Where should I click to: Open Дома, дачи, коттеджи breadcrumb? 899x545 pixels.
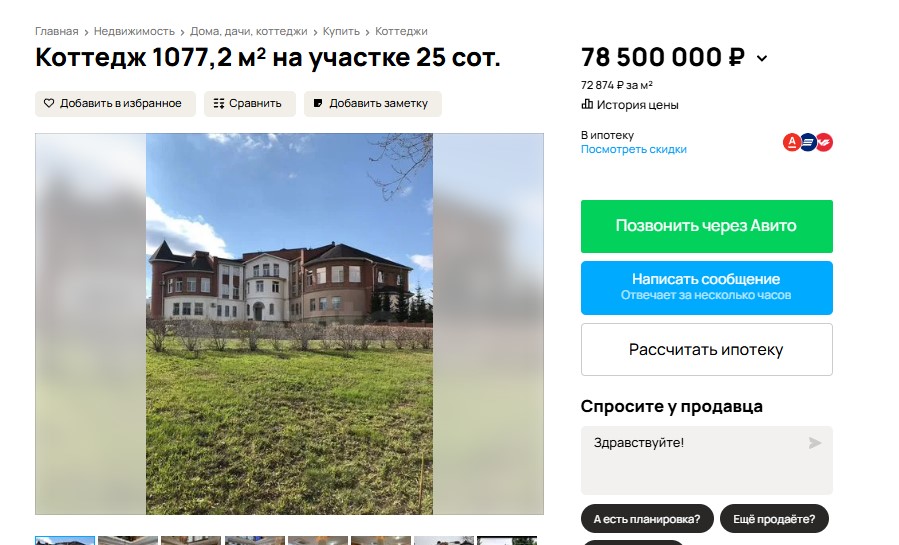pyautogui.click(x=249, y=31)
